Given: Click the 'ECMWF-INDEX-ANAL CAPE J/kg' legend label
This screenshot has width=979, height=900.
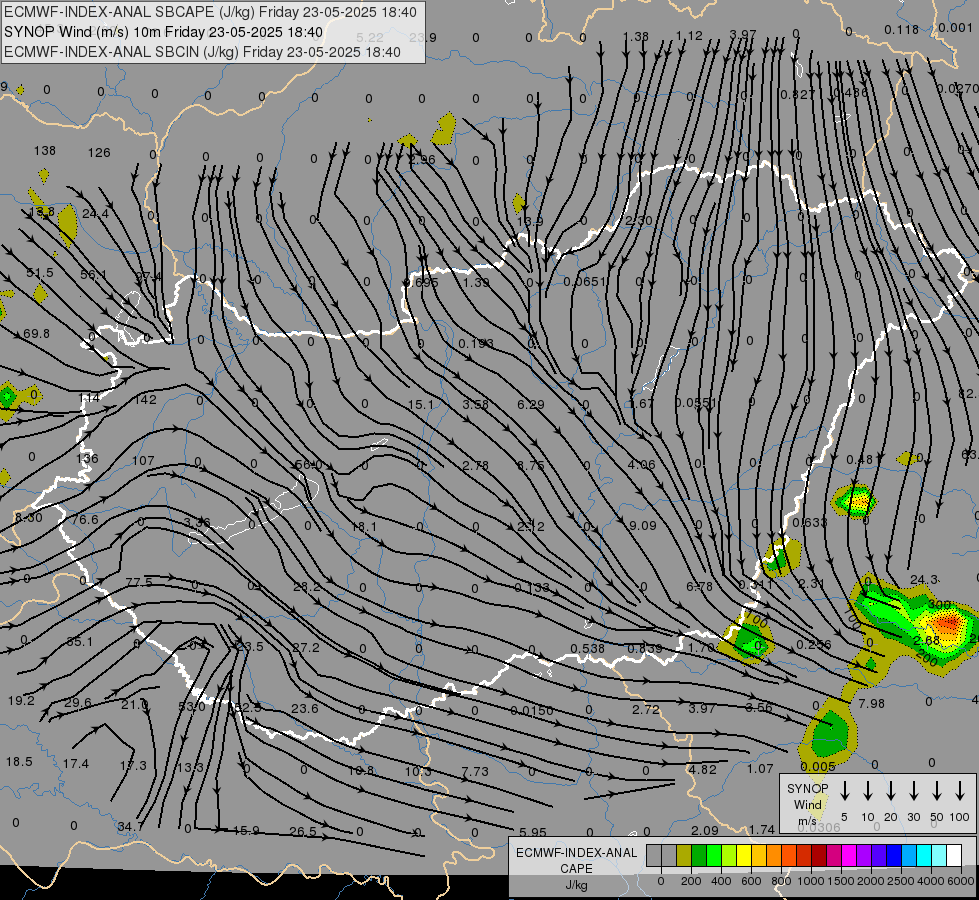Looking at the screenshot, I should click(x=576, y=868).
